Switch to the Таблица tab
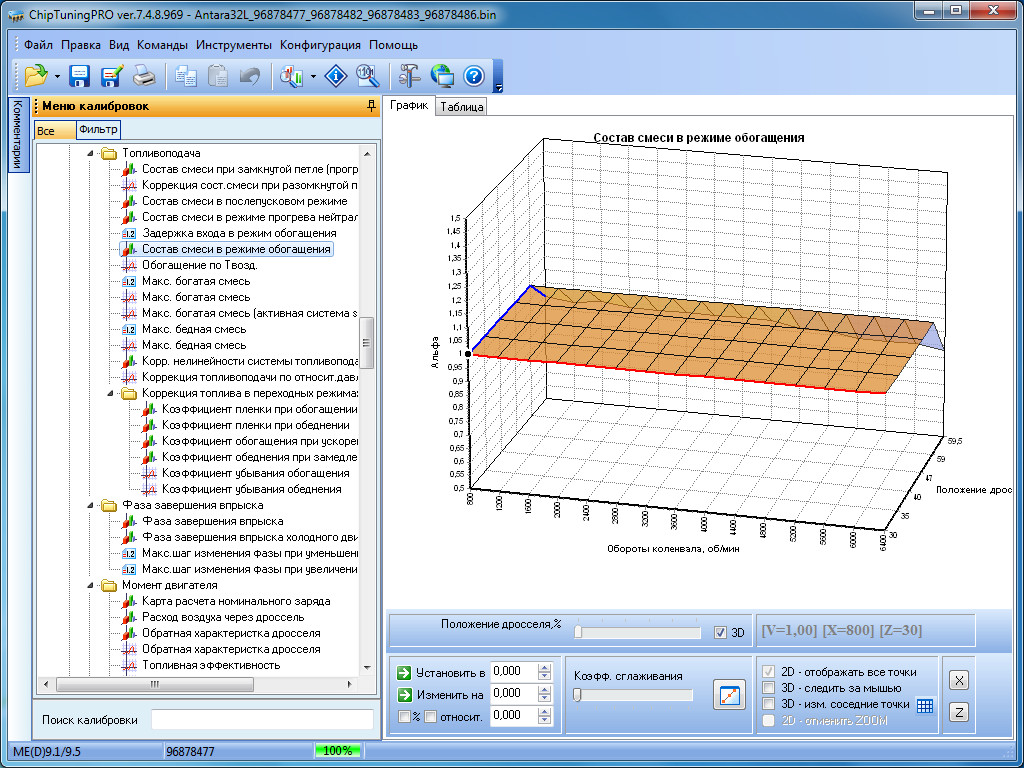 click(461, 107)
